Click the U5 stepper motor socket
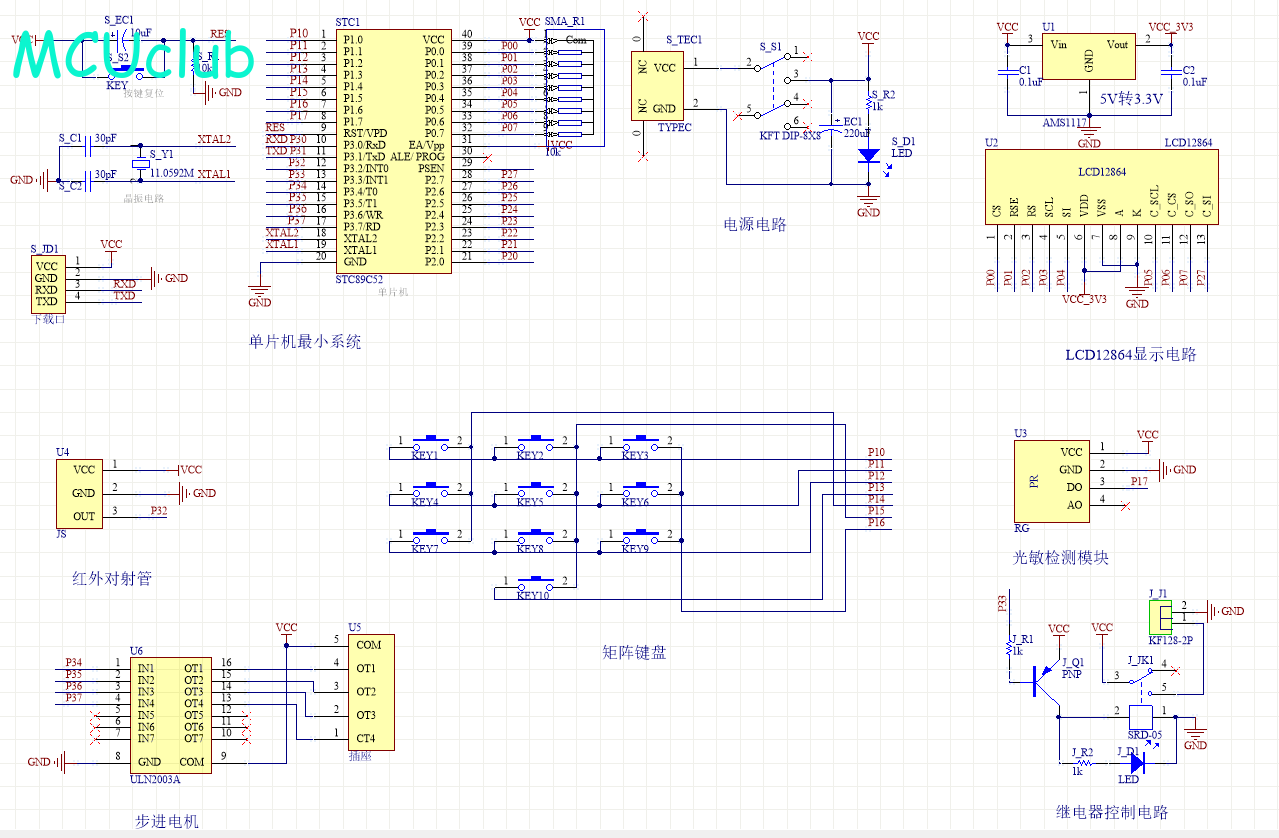The image size is (1279, 838). tap(371, 691)
